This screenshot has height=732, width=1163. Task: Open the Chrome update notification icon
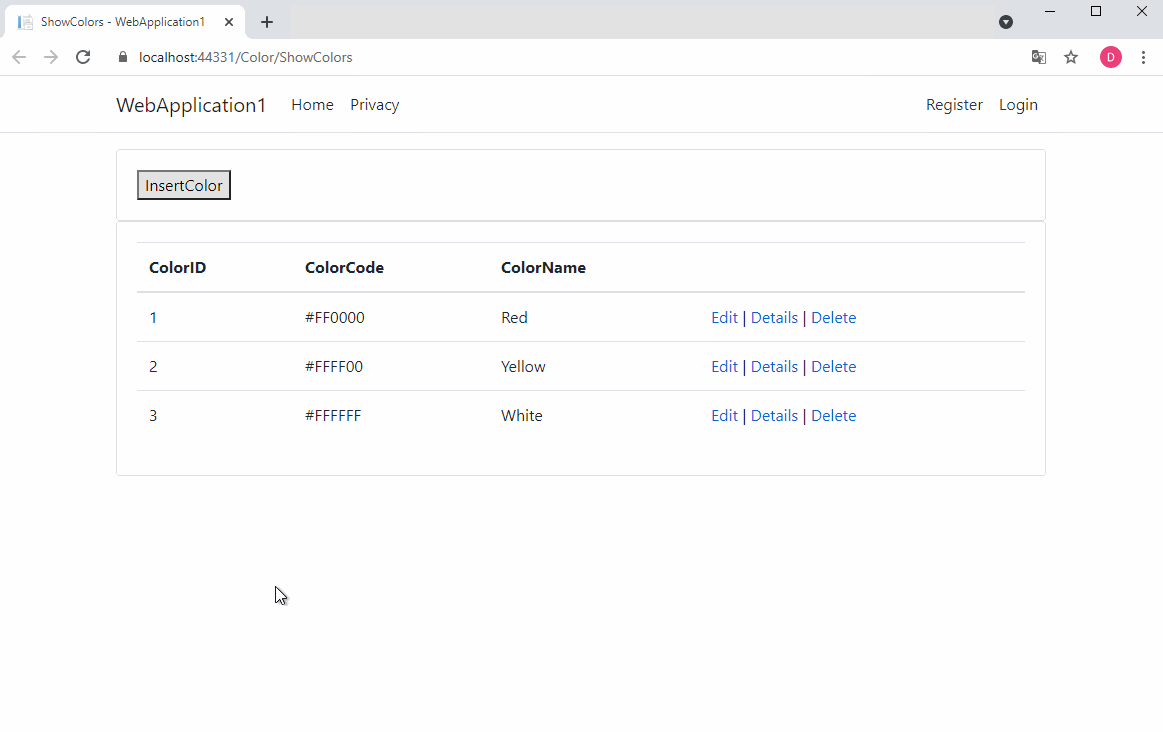(x=1005, y=21)
